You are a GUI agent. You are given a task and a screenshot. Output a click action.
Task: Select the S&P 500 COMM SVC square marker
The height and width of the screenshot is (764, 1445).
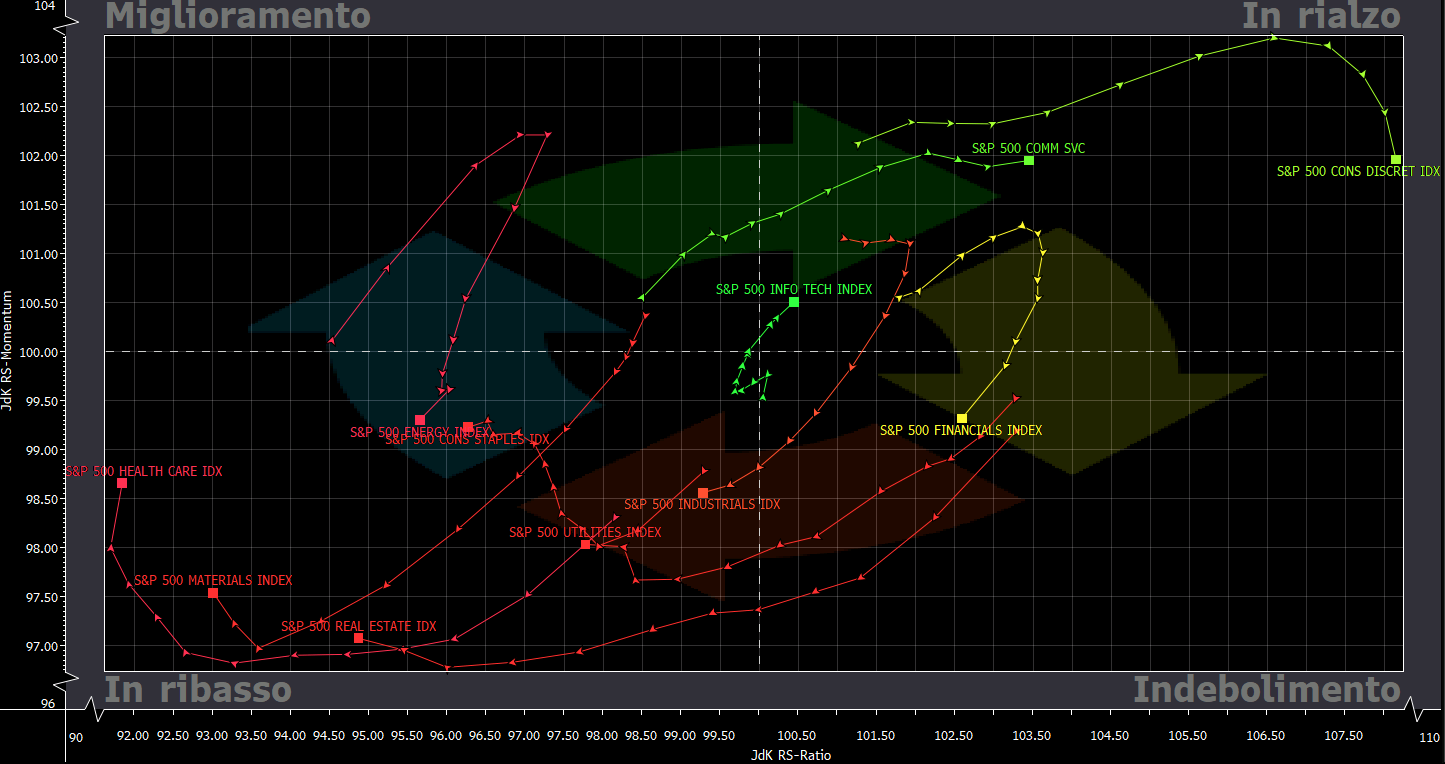point(1029,160)
